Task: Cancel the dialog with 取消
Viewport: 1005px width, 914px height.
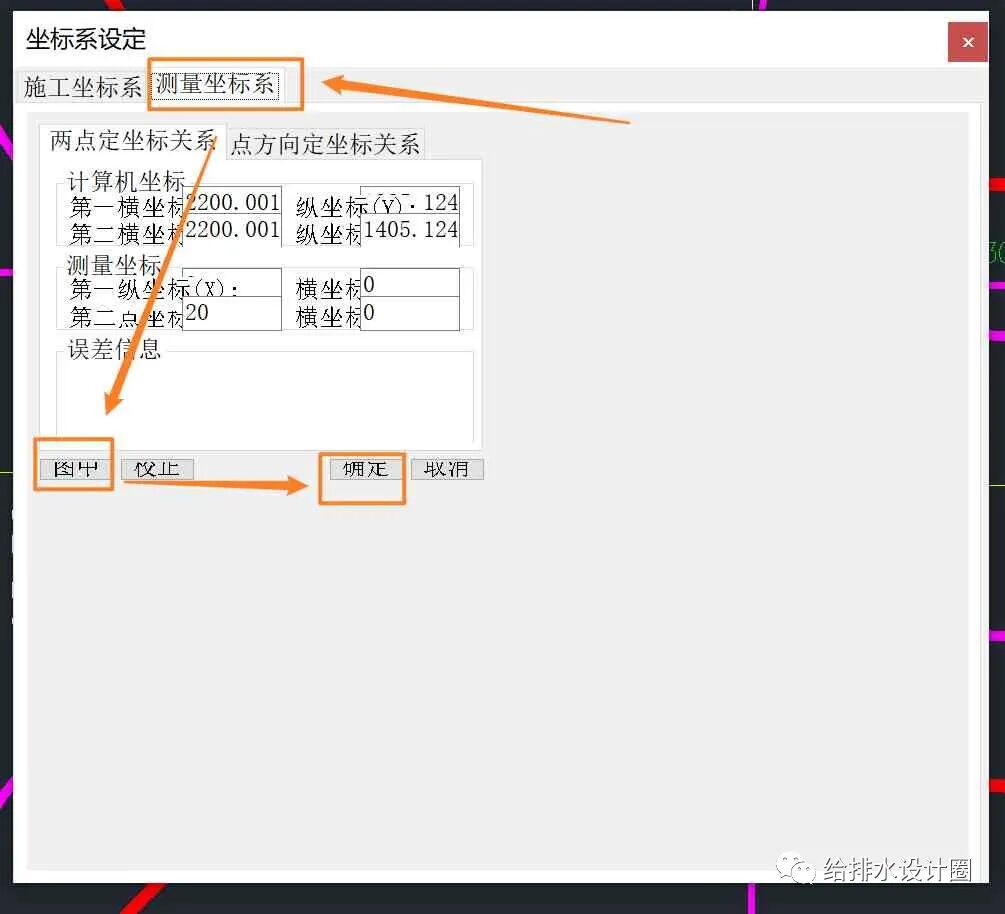Action: point(446,469)
